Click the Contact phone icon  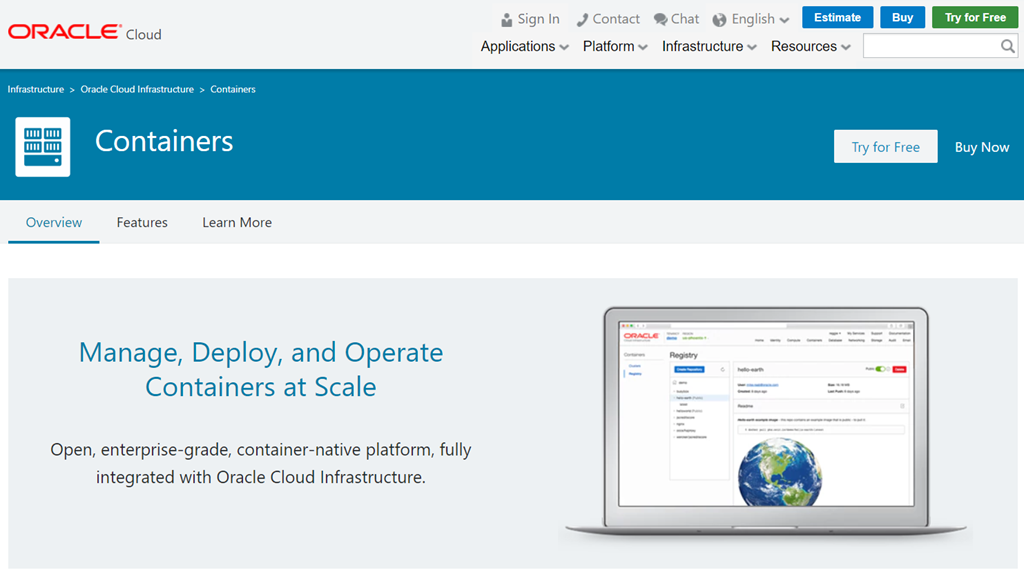coord(582,20)
